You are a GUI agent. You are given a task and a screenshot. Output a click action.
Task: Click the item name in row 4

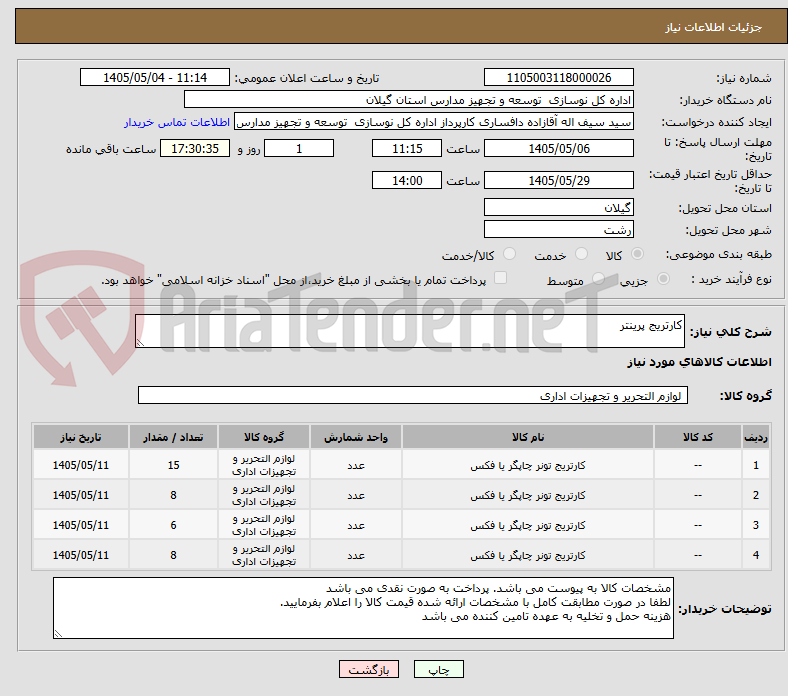tap(528, 555)
